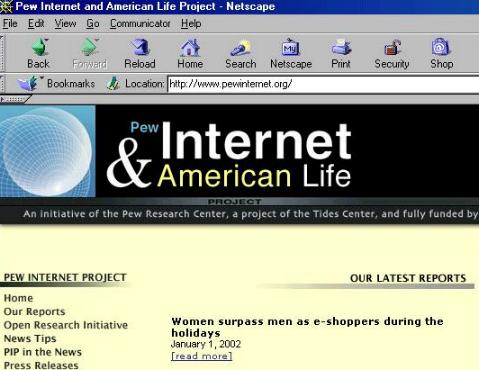Image resolution: width=479 pixels, height=370 pixels.
Task: Open the View menu
Action: pyautogui.click(x=65, y=24)
